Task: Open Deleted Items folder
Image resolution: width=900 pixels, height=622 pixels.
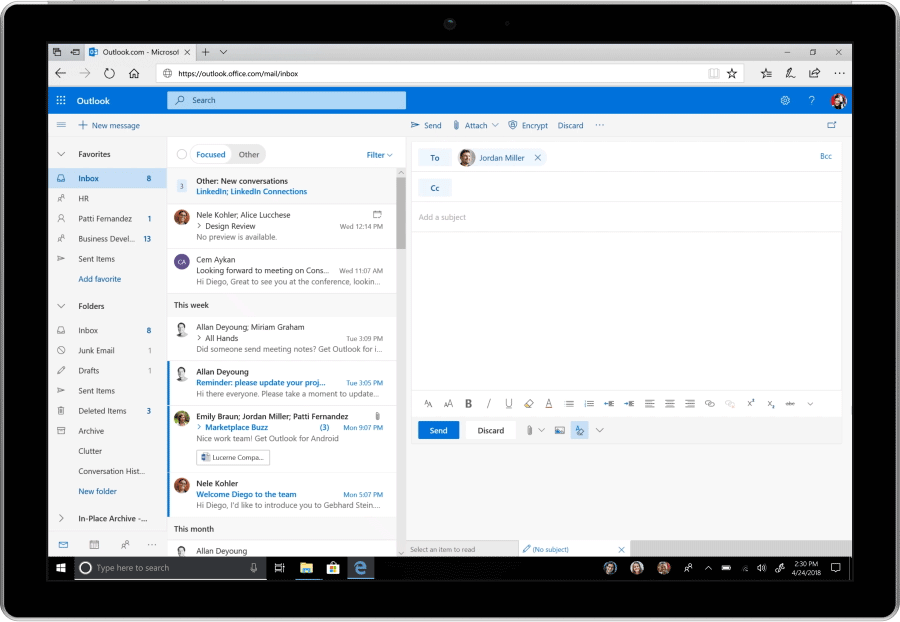Action: (107, 411)
